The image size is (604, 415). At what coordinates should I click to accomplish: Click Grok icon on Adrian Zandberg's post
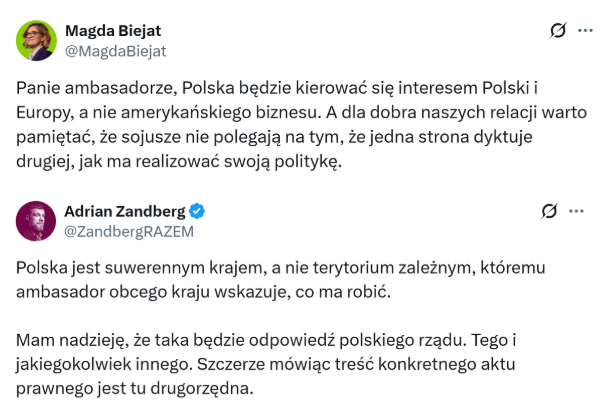click(x=548, y=211)
